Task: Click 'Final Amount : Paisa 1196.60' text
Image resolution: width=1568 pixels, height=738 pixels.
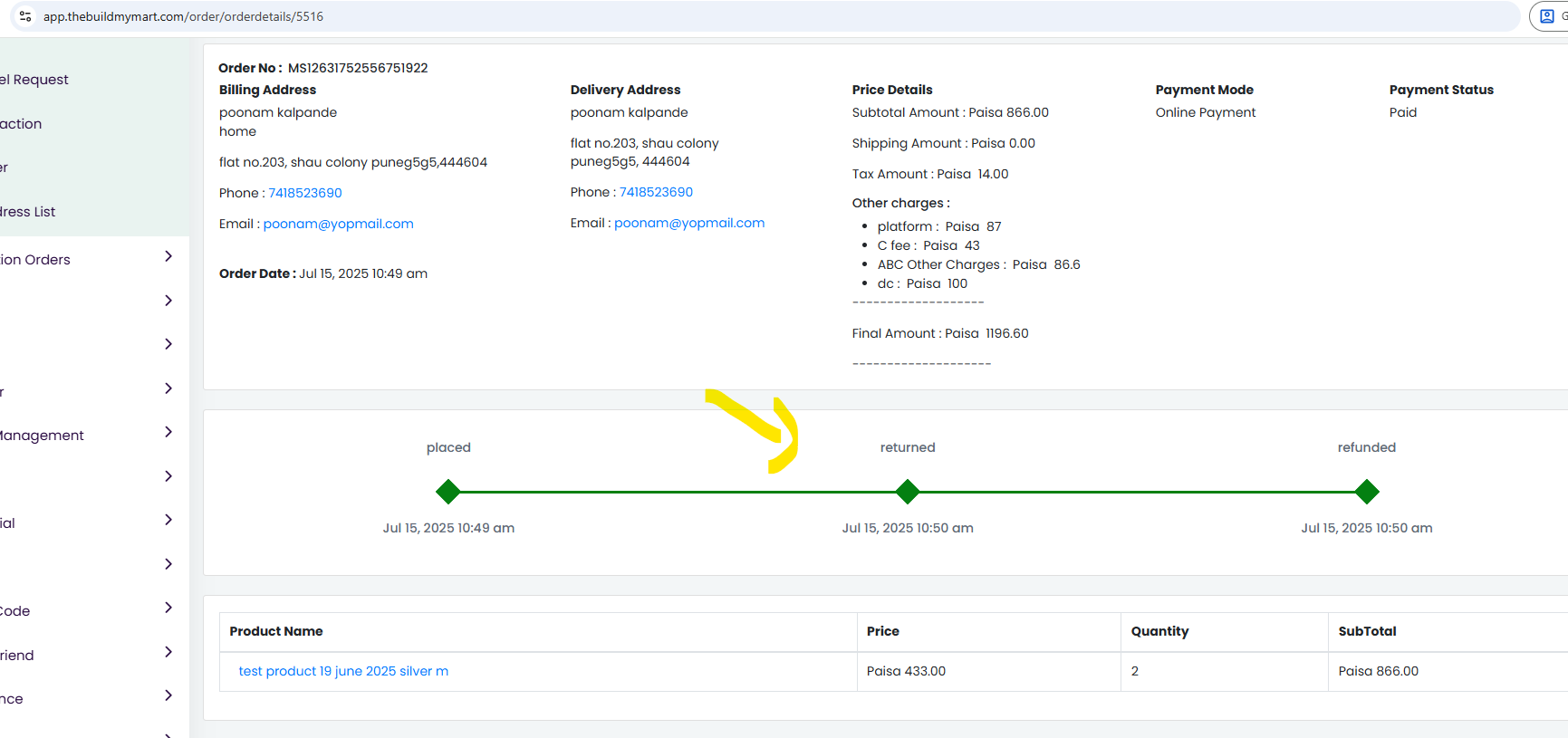Action: 940,333
